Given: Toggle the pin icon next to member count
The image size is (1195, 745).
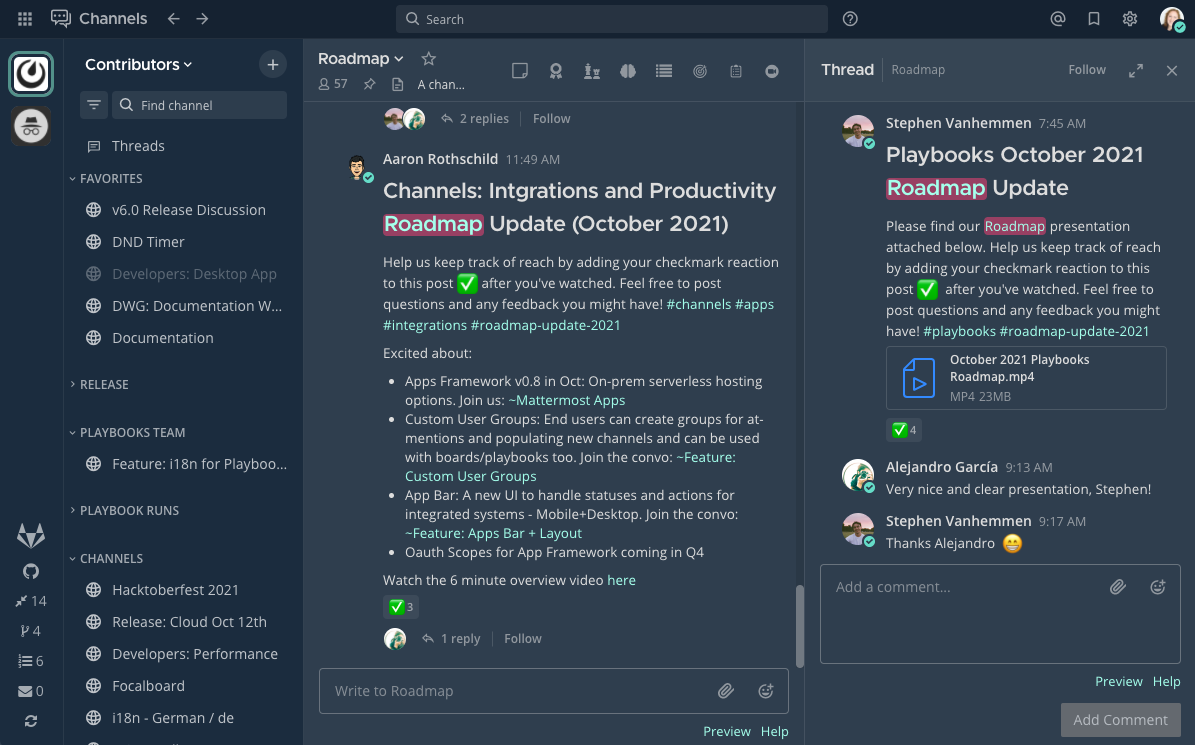Looking at the screenshot, I should pyautogui.click(x=369, y=84).
